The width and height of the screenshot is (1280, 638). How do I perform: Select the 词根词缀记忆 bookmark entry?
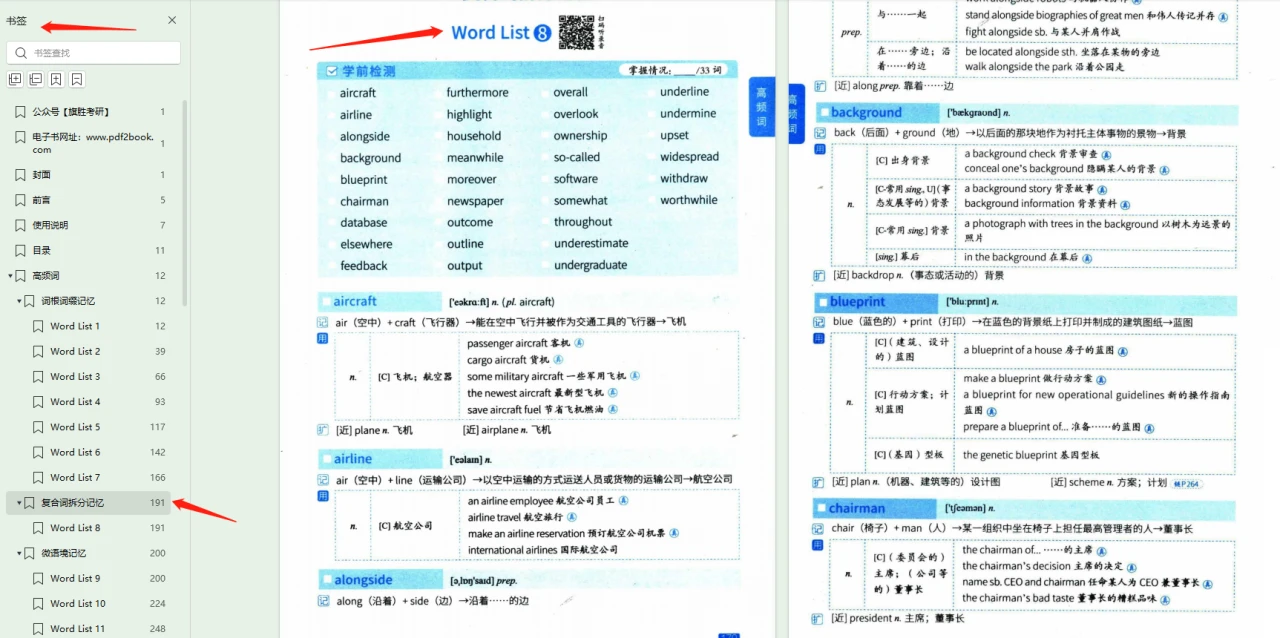pos(68,301)
